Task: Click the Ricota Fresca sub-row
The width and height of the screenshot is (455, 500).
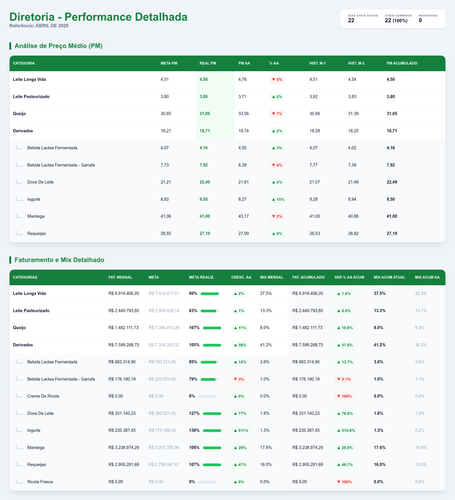Action: pos(227,482)
